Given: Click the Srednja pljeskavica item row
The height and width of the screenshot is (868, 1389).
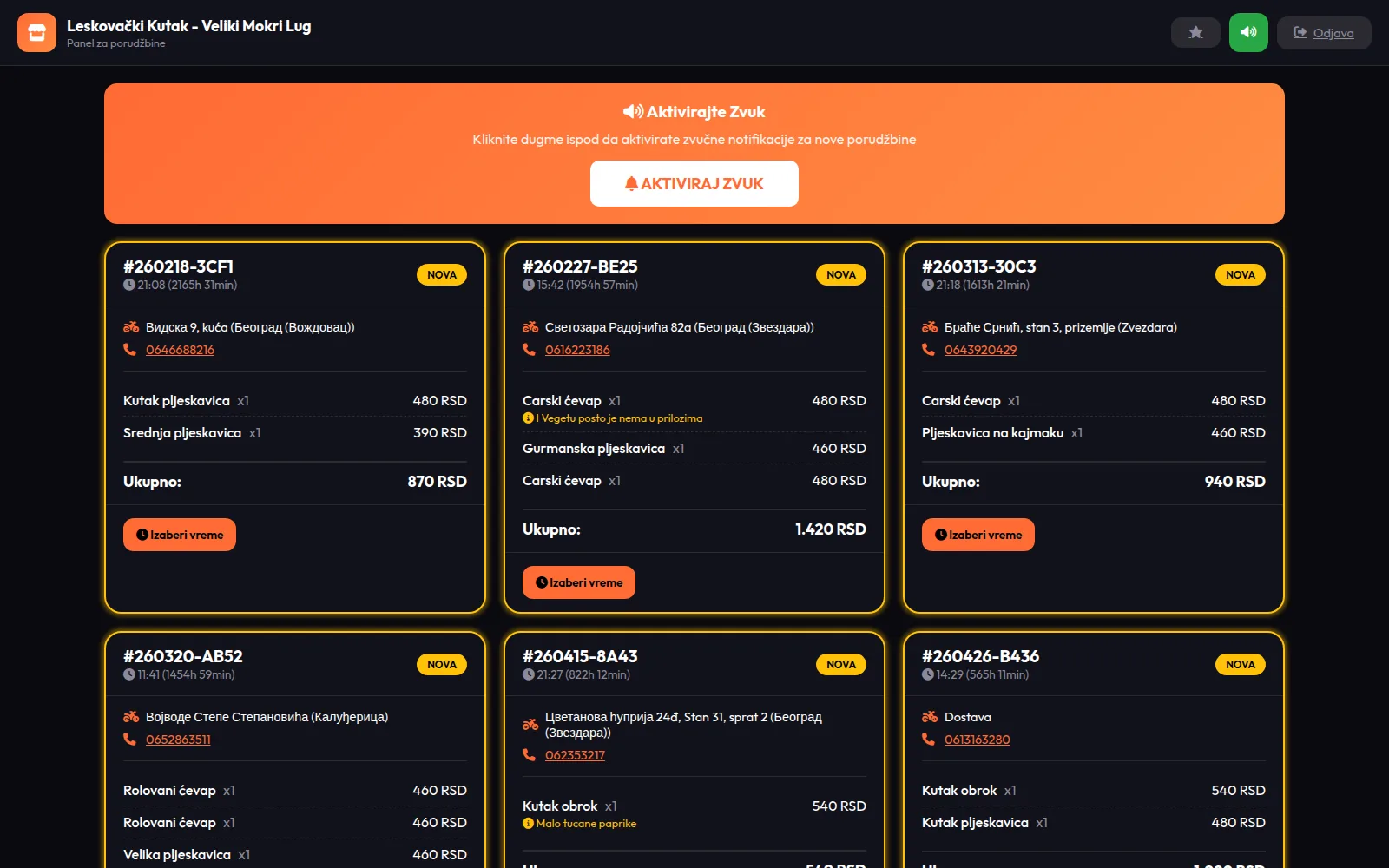Looking at the screenshot, I should (x=295, y=432).
